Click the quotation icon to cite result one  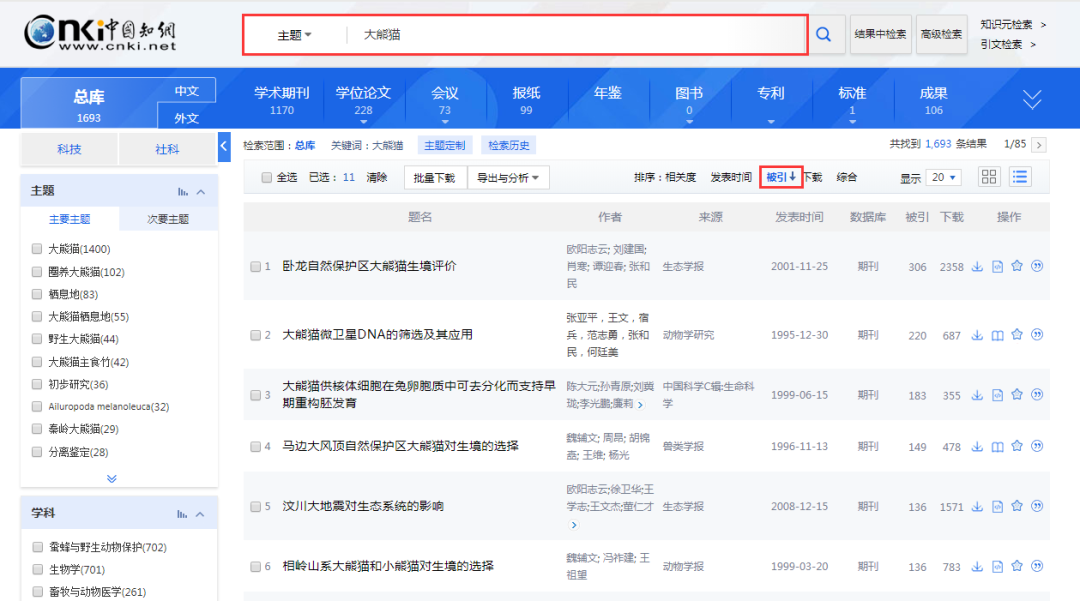click(x=1038, y=266)
